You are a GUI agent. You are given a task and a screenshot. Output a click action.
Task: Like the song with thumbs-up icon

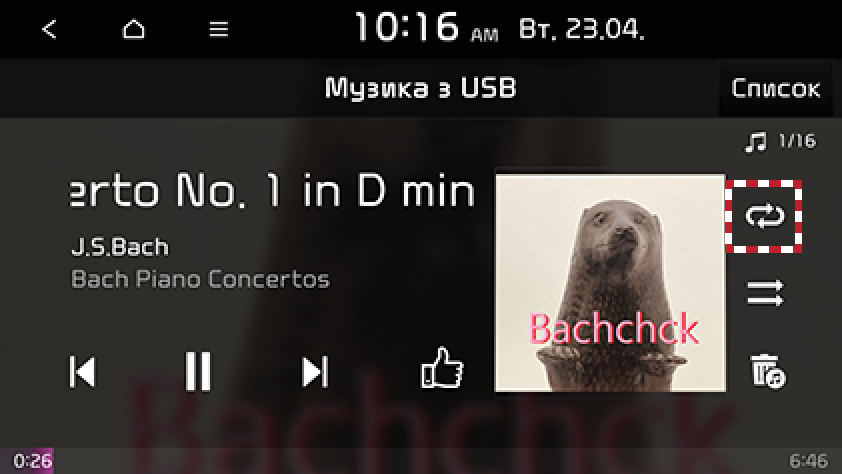coord(441,368)
